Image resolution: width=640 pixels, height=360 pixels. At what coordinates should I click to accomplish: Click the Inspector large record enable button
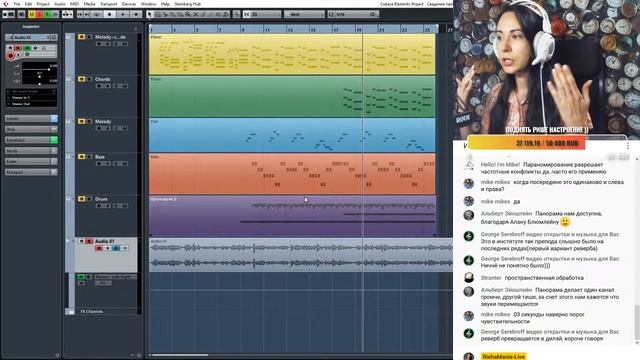click(11, 56)
